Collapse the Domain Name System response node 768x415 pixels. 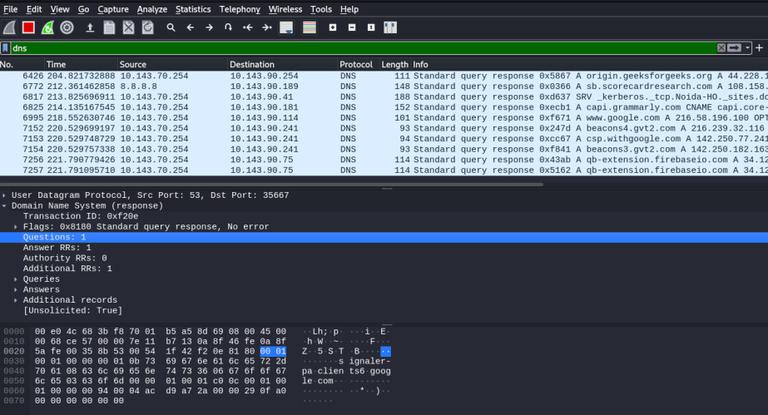click(4, 206)
